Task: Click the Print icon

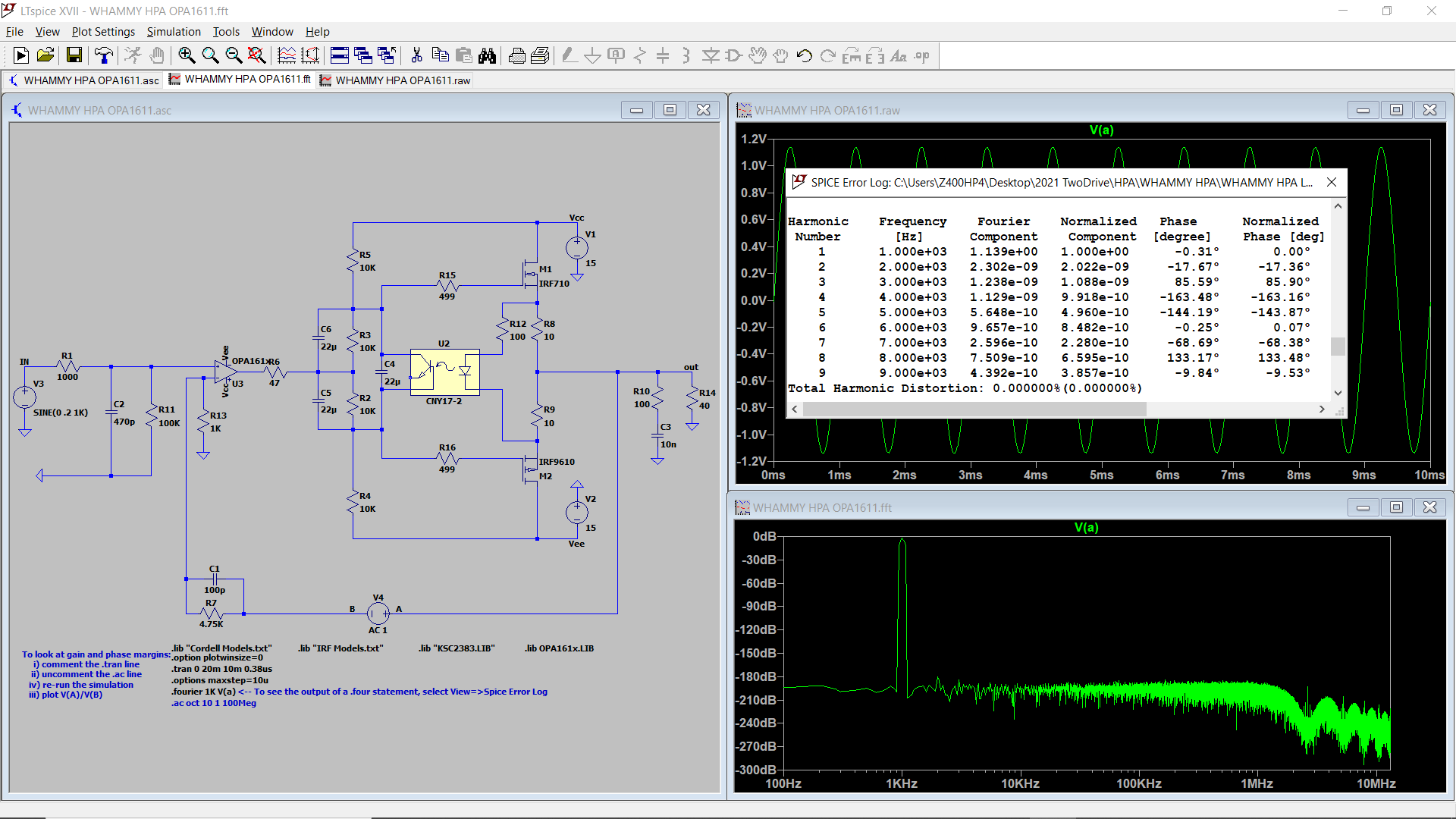Action: (x=540, y=55)
